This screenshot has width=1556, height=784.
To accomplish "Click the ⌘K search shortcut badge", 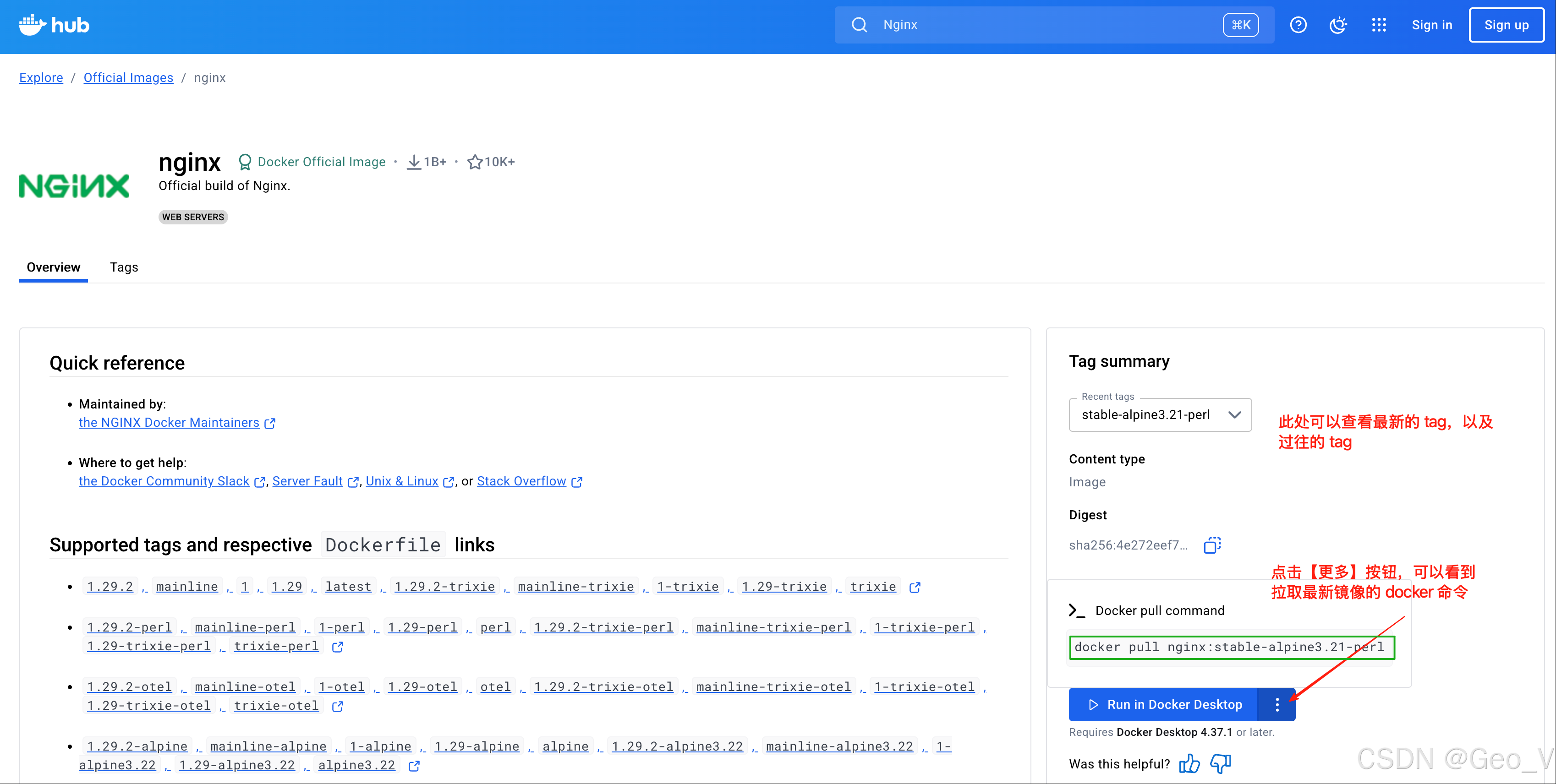I will click(1241, 25).
